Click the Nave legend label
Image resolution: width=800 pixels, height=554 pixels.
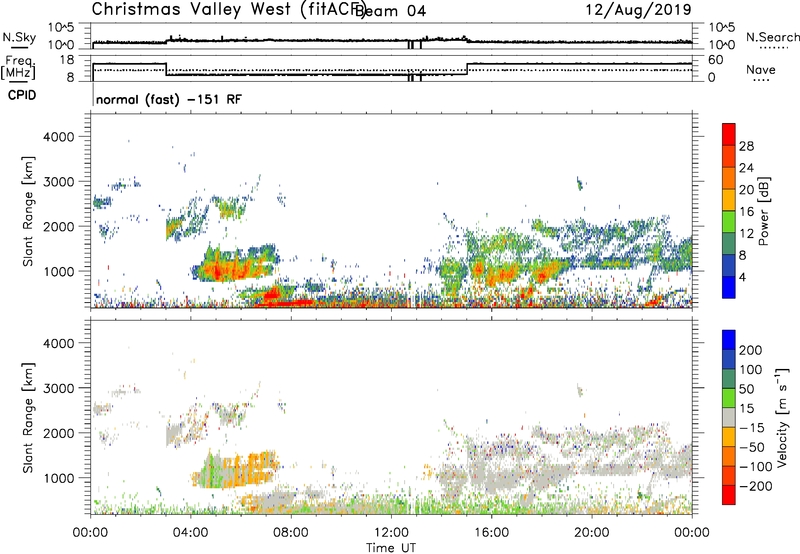point(761,70)
